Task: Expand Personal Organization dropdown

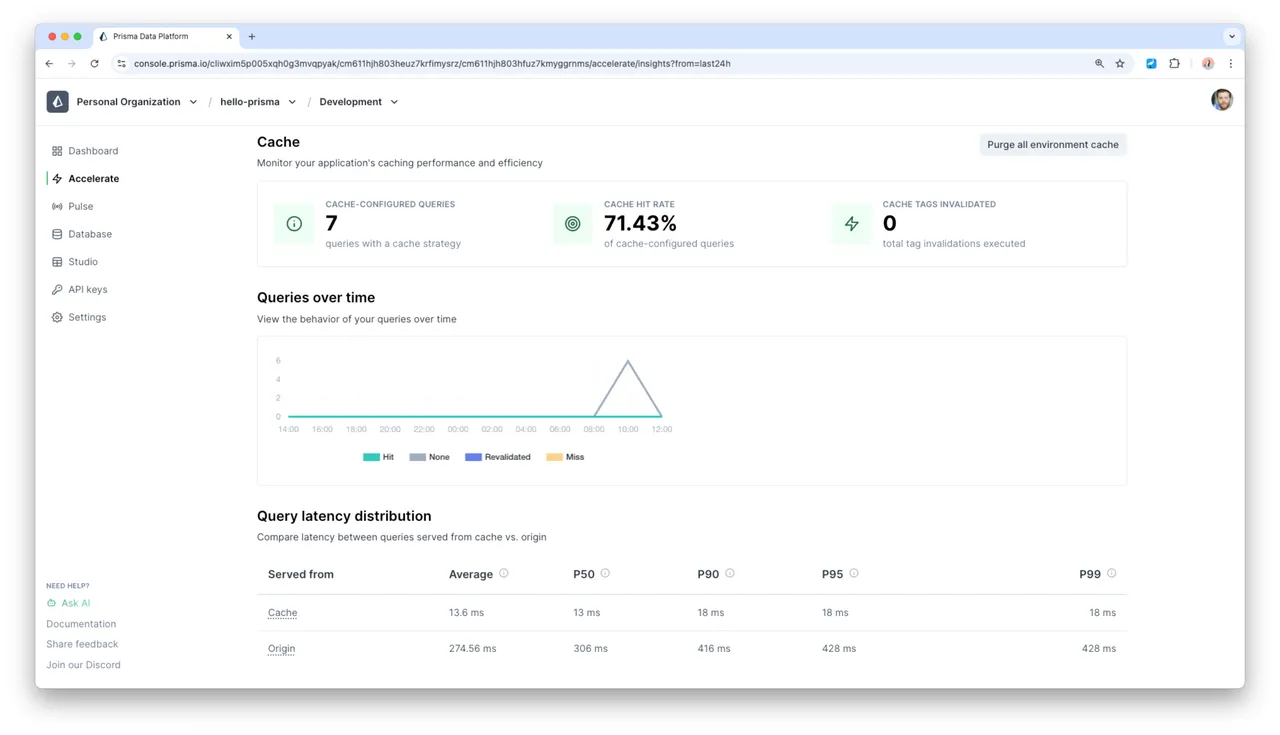Action: (x=137, y=102)
